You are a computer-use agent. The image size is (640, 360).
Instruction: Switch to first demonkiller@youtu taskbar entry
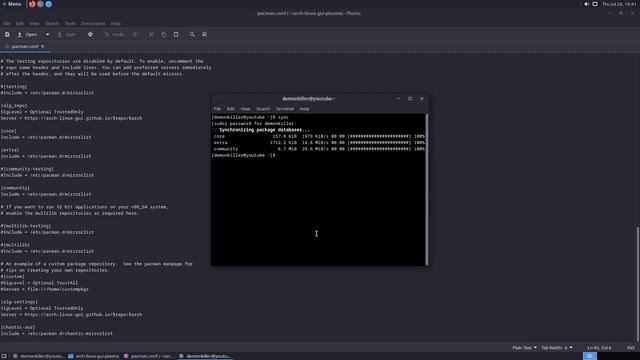pyautogui.click(x=38, y=356)
